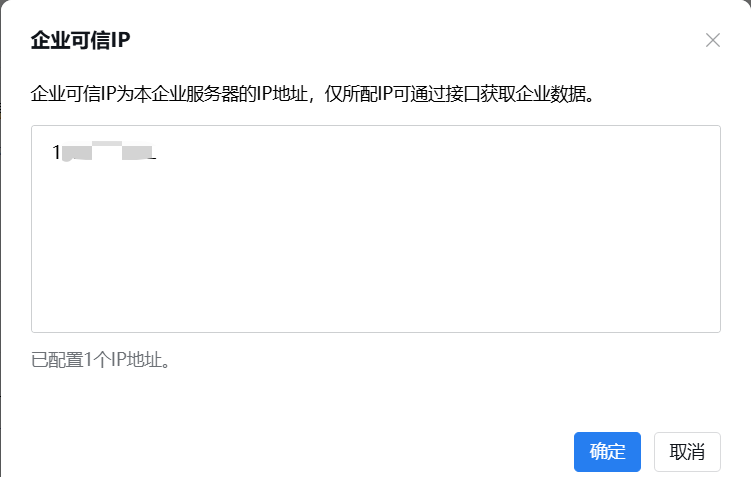This screenshot has height=477, width=751.
Task: Click the 已配置1个IP地址 status text
Action: click(101, 360)
